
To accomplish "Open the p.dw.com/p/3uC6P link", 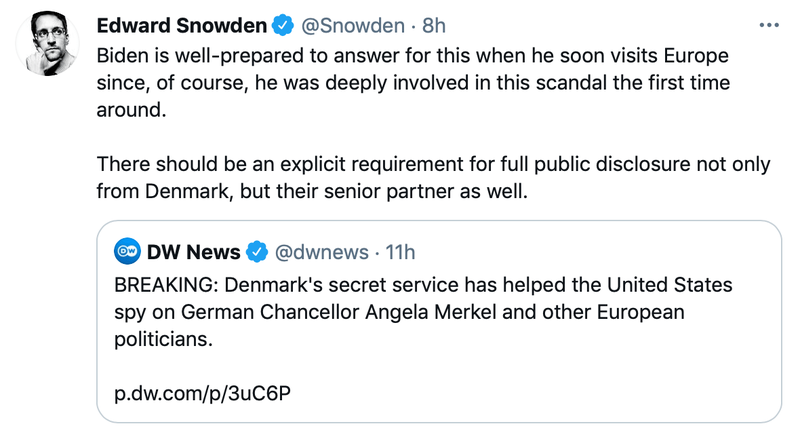I will [202, 391].
